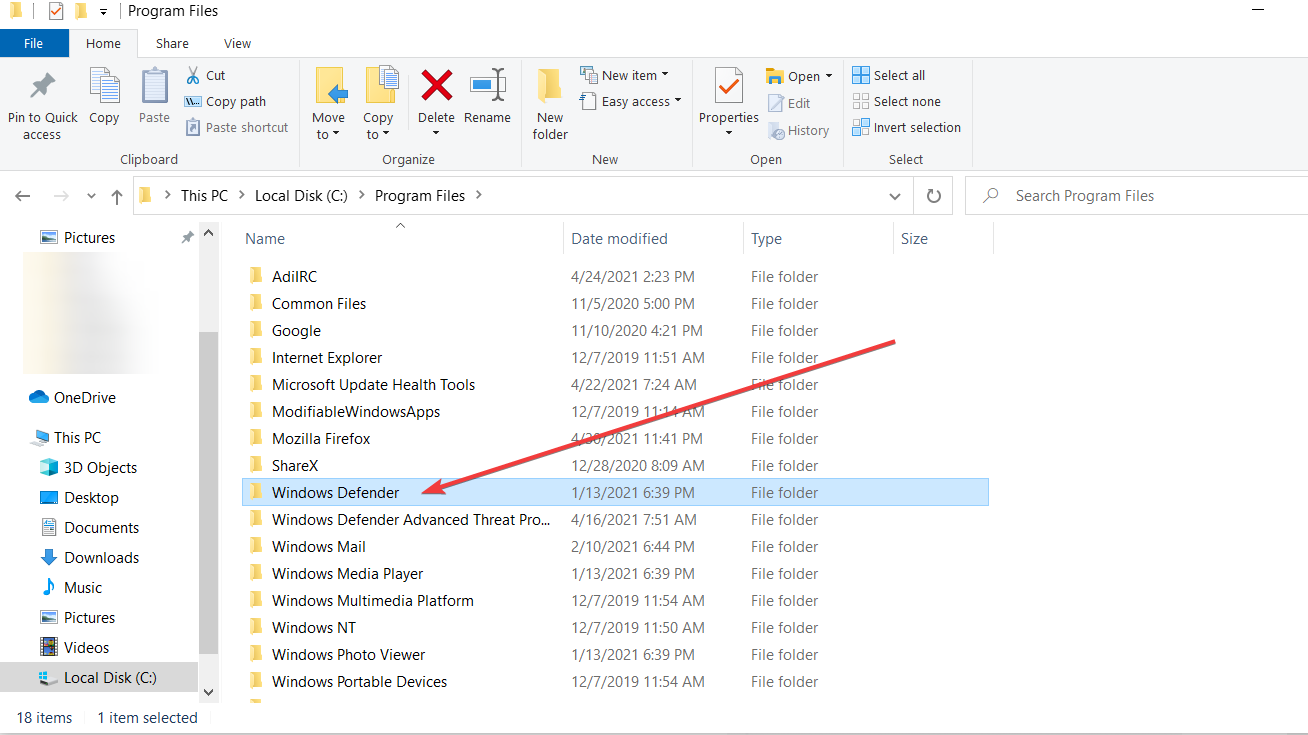
Task: Click the Edit ribbon button
Action: click(x=789, y=103)
